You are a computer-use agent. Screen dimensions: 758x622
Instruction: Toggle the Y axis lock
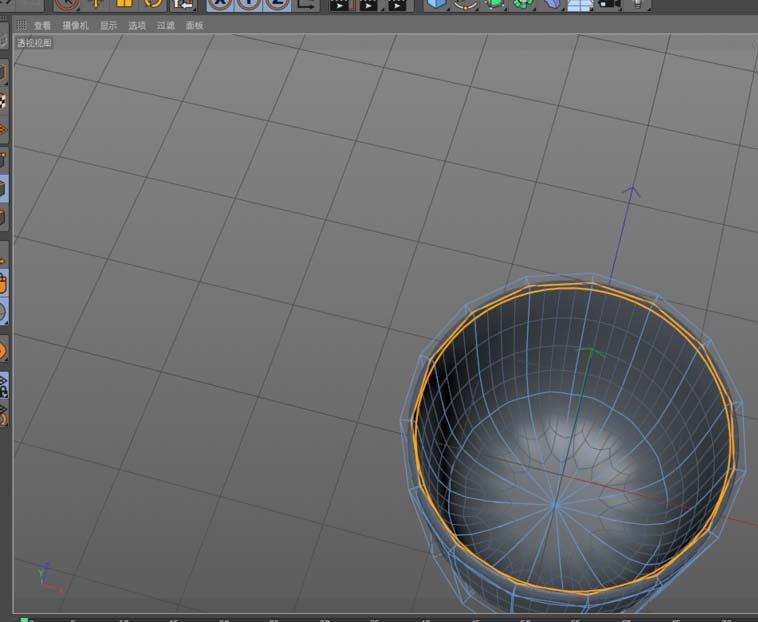(x=248, y=3)
